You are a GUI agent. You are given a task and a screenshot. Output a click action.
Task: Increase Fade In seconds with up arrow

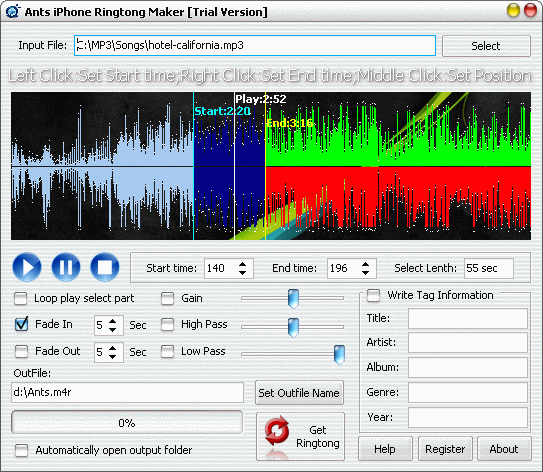click(x=113, y=321)
